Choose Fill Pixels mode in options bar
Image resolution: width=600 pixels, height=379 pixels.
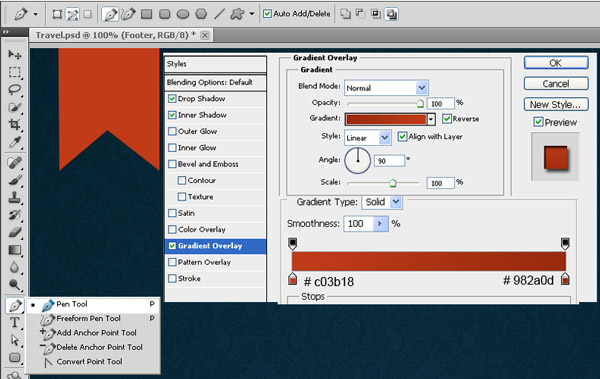pos(88,15)
